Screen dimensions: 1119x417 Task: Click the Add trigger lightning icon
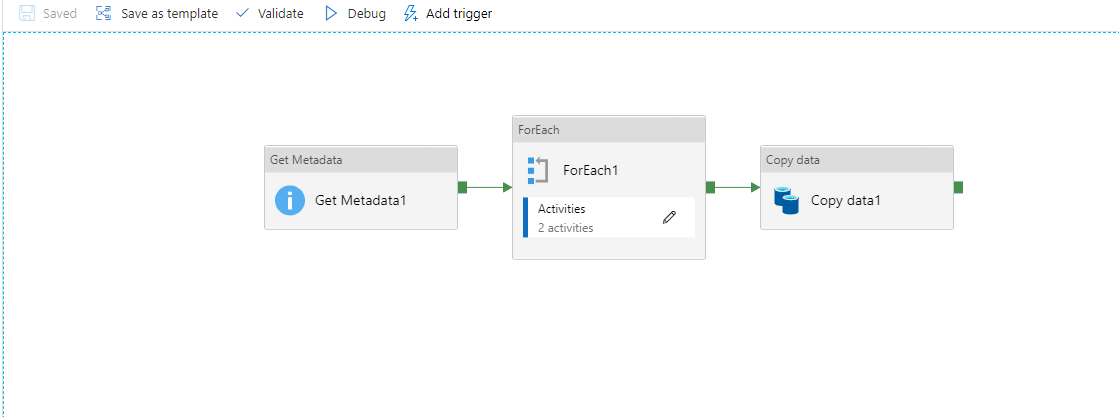[410, 14]
